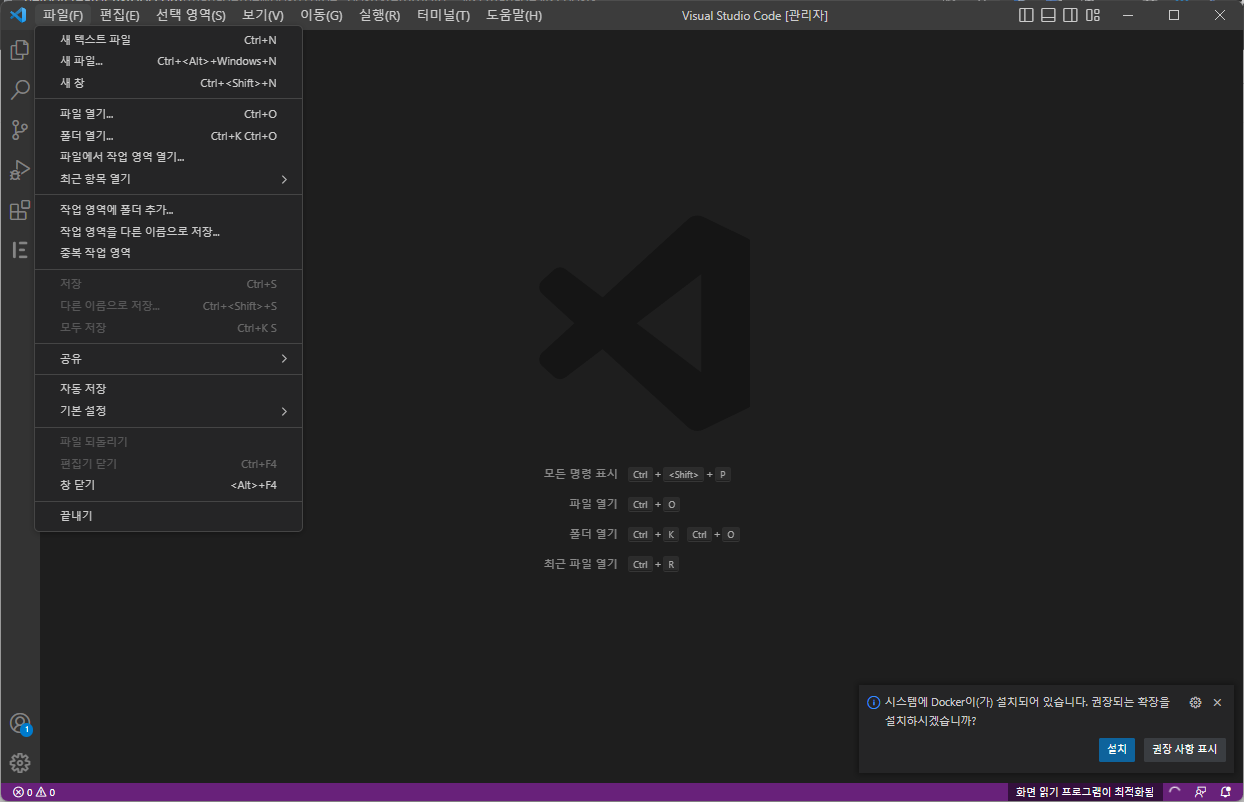
Task: Open the Manage gear in activity bar
Action: (x=19, y=764)
